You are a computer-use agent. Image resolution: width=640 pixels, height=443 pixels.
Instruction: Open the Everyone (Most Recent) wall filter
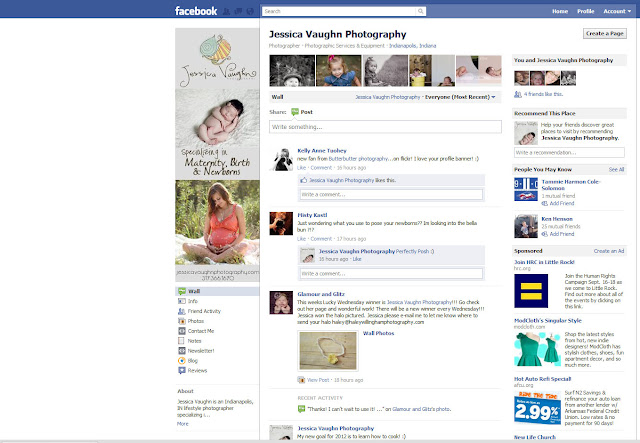click(x=460, y=97)
